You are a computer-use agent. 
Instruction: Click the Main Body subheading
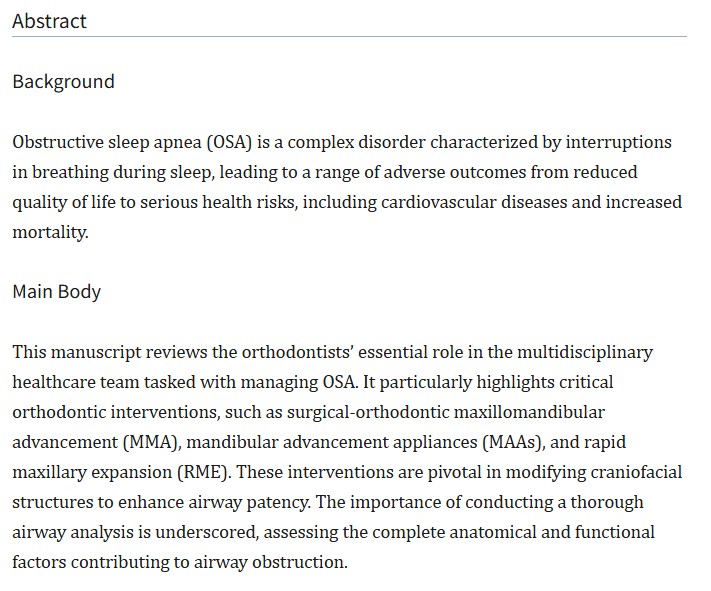pos(56,291)
